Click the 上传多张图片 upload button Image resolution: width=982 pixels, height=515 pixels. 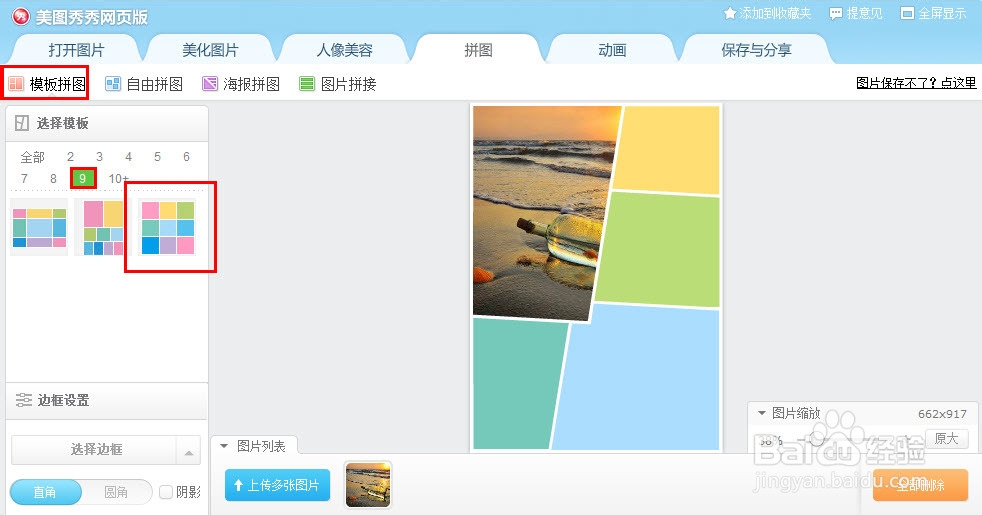point(277,485)
